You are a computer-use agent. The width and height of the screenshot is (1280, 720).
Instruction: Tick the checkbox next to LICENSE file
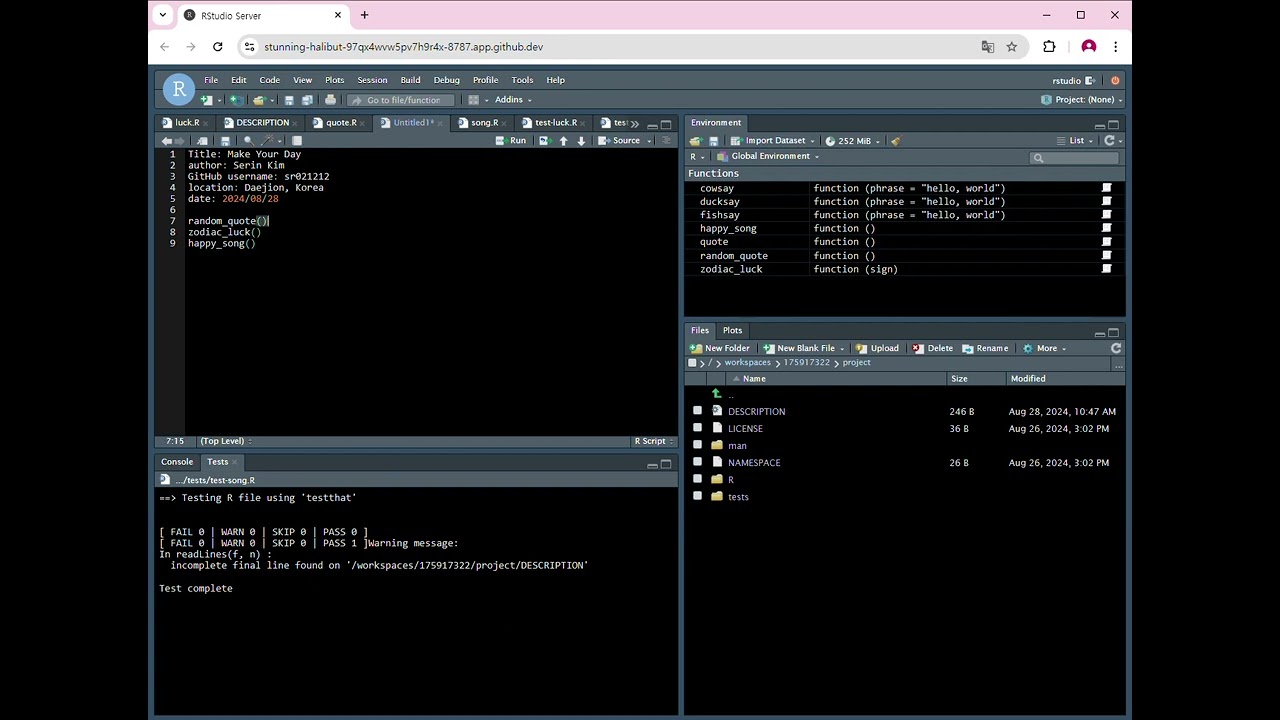pyautogui.click(x=697, y=428)
